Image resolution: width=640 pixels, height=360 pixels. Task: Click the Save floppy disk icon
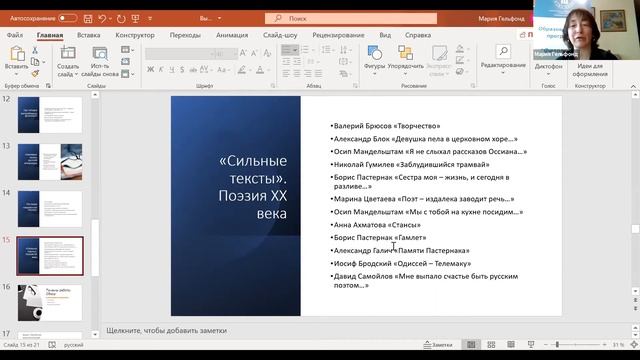coord(88,18)
